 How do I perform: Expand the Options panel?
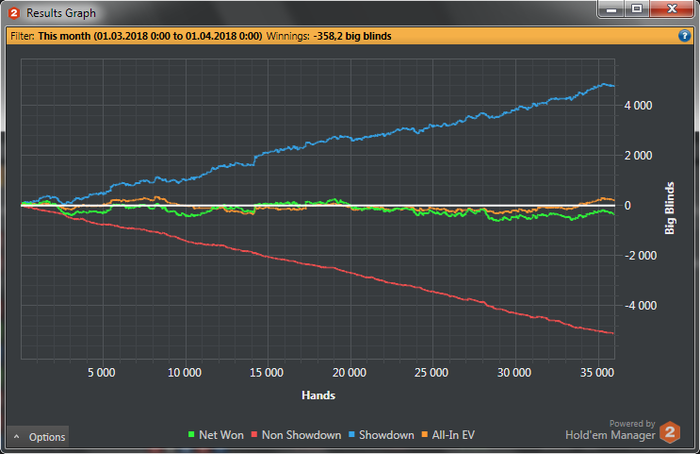pos(38,437)
